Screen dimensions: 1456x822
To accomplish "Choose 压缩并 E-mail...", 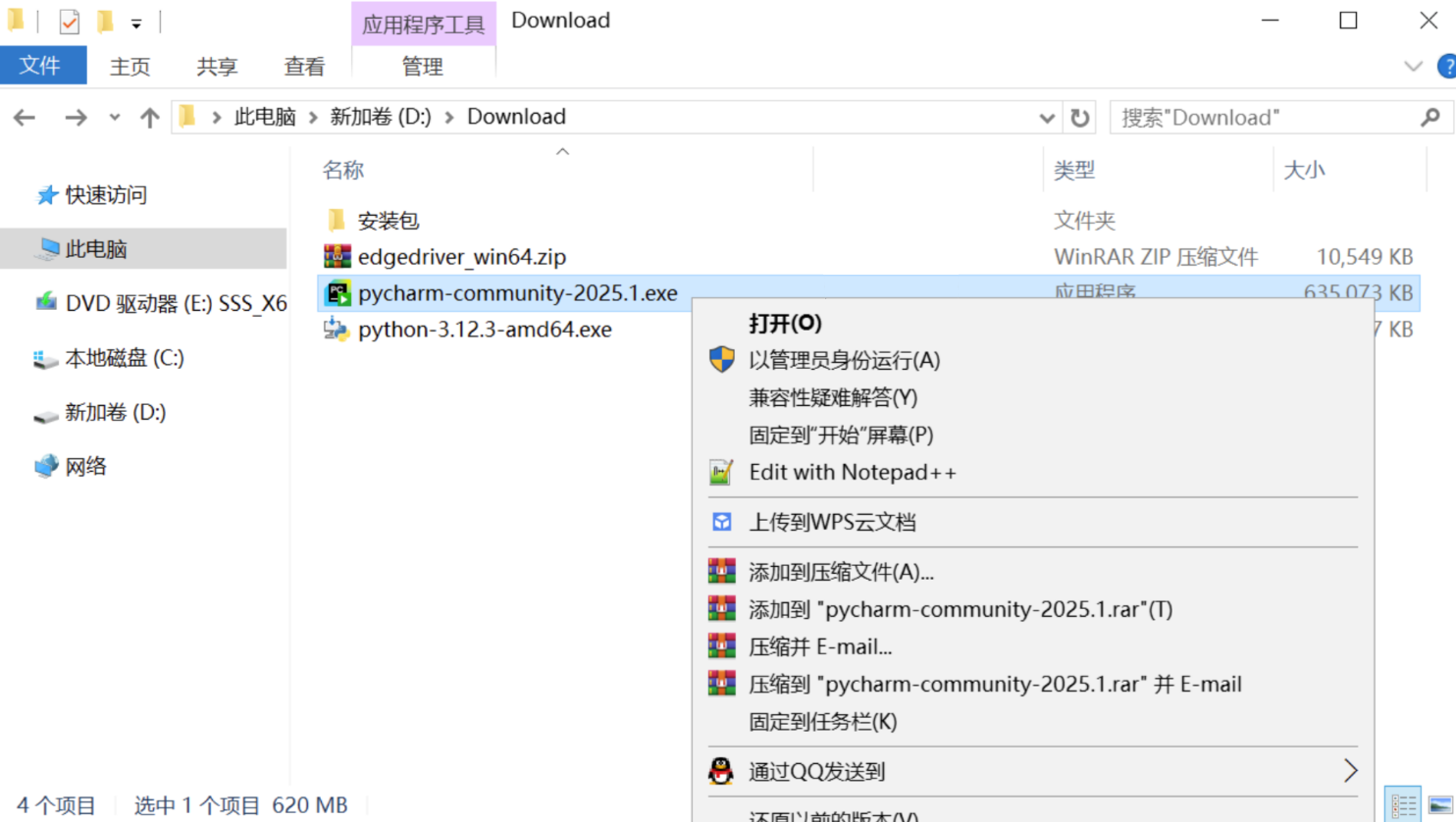I will tap(820, 646).
